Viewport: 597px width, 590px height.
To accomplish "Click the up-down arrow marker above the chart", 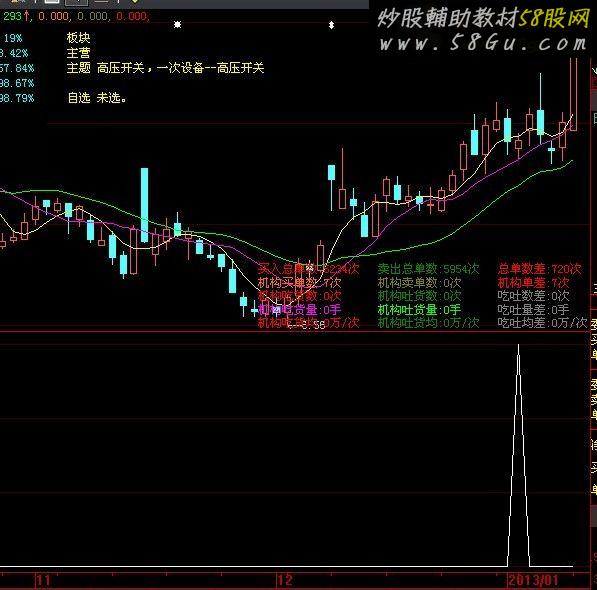I will (331, 25).
